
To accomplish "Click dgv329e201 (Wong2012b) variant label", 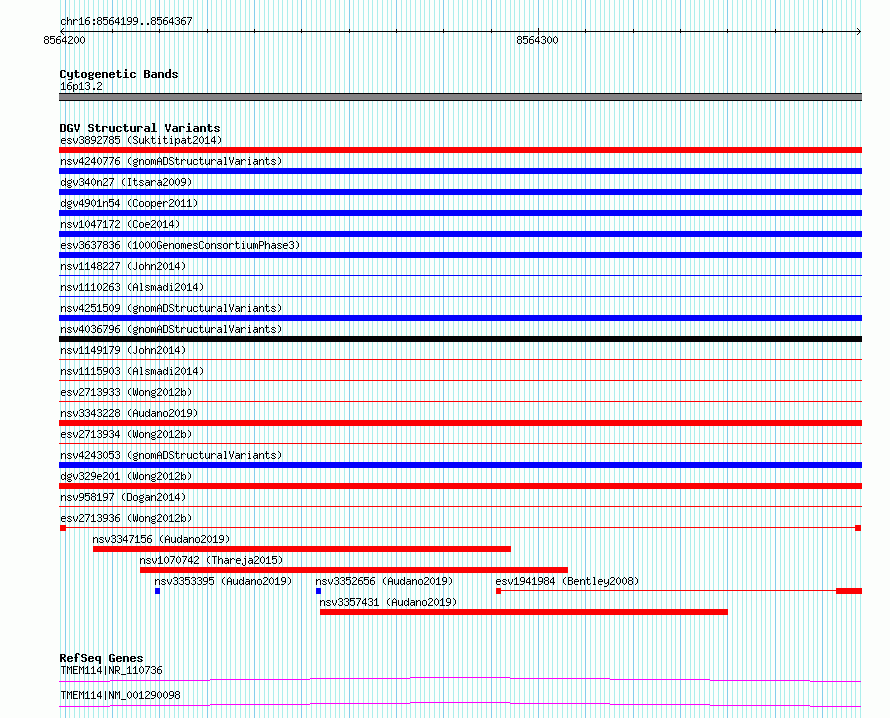I will (x=126, y=476).
